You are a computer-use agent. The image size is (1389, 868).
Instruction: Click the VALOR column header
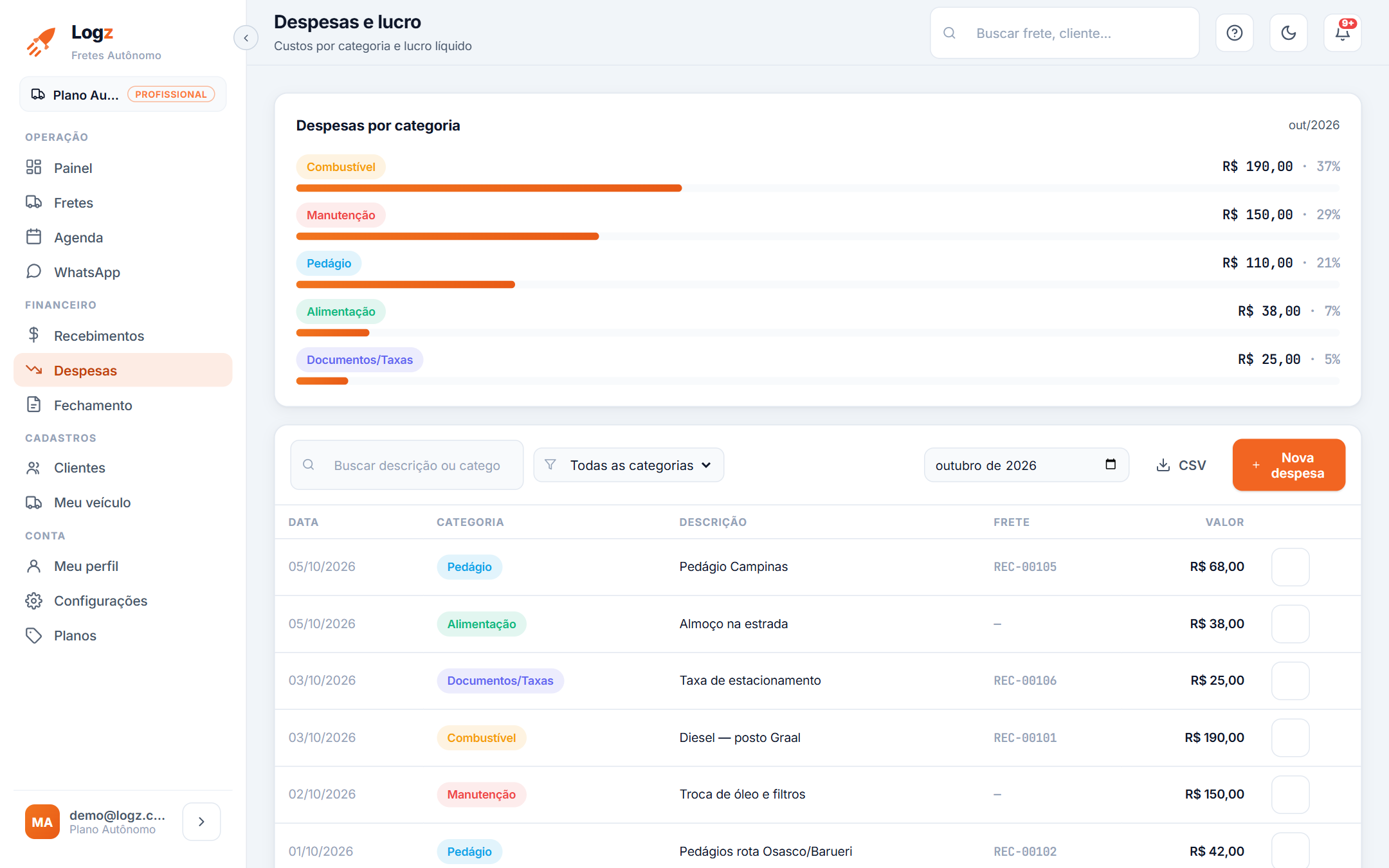[1224, 522]
